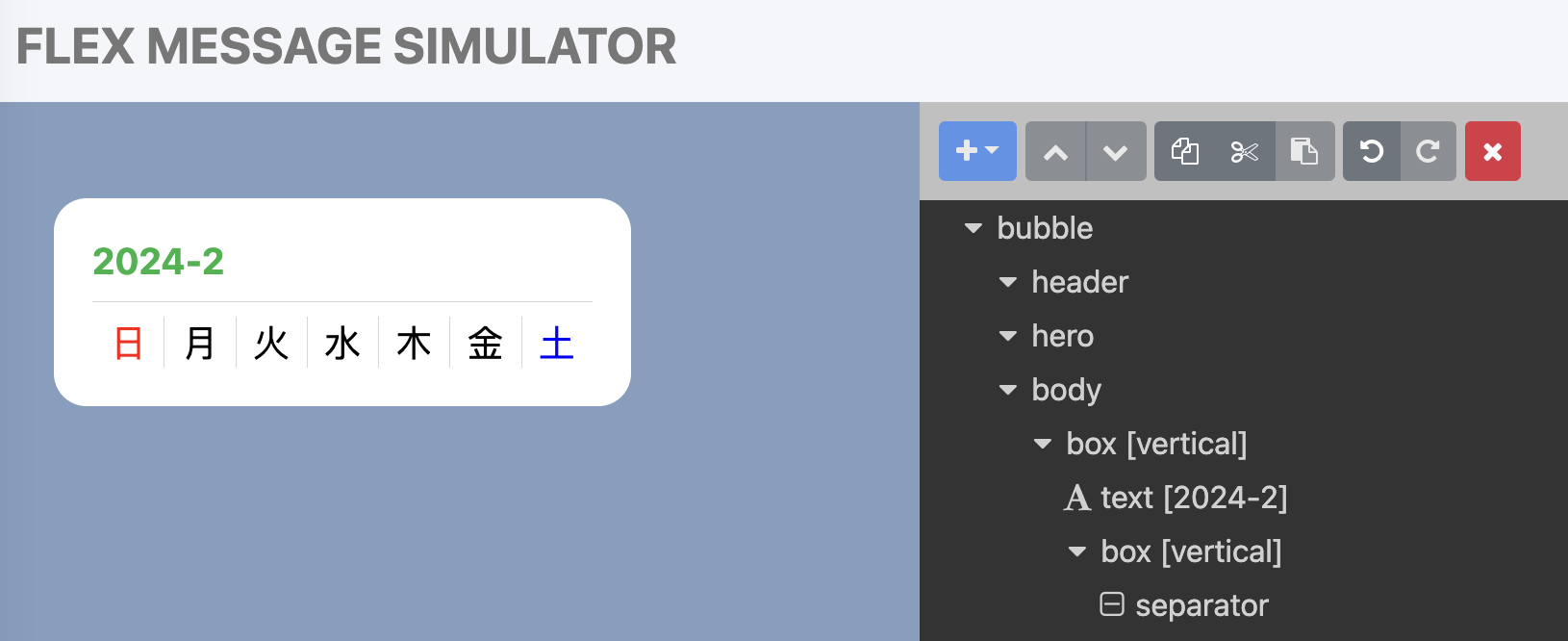Redo the last undone change
Viewport: 1568px width, 641px height.
pos(1429,151)
